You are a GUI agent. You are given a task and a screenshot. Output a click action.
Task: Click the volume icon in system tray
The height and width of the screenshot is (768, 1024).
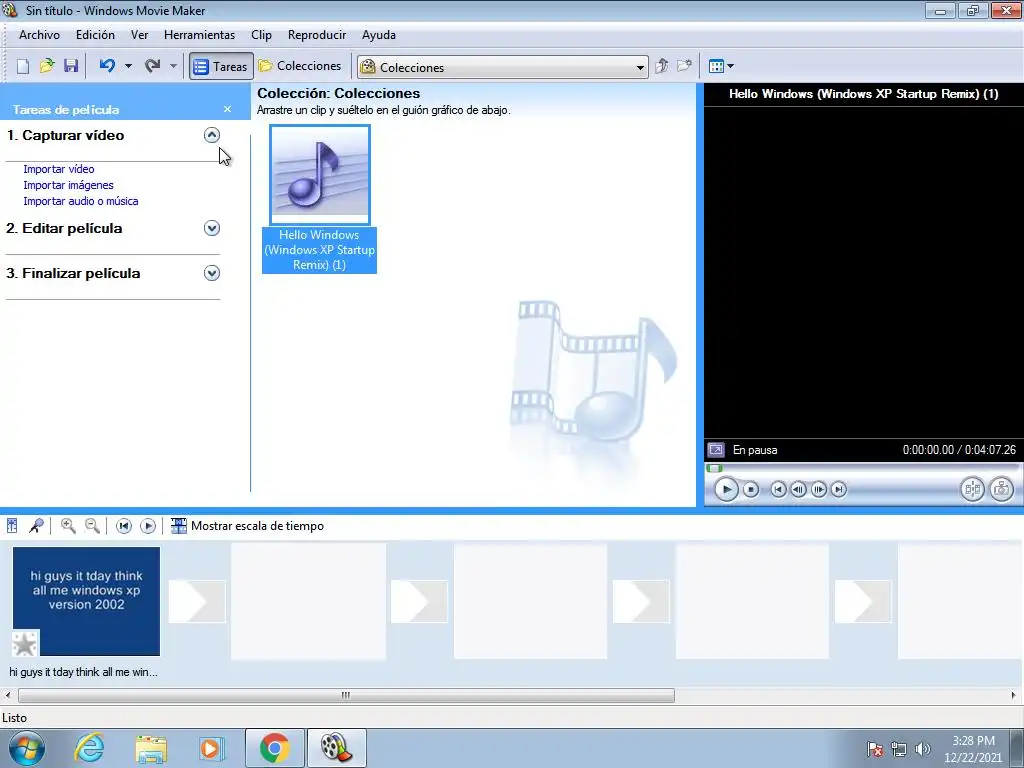(923, 749)
